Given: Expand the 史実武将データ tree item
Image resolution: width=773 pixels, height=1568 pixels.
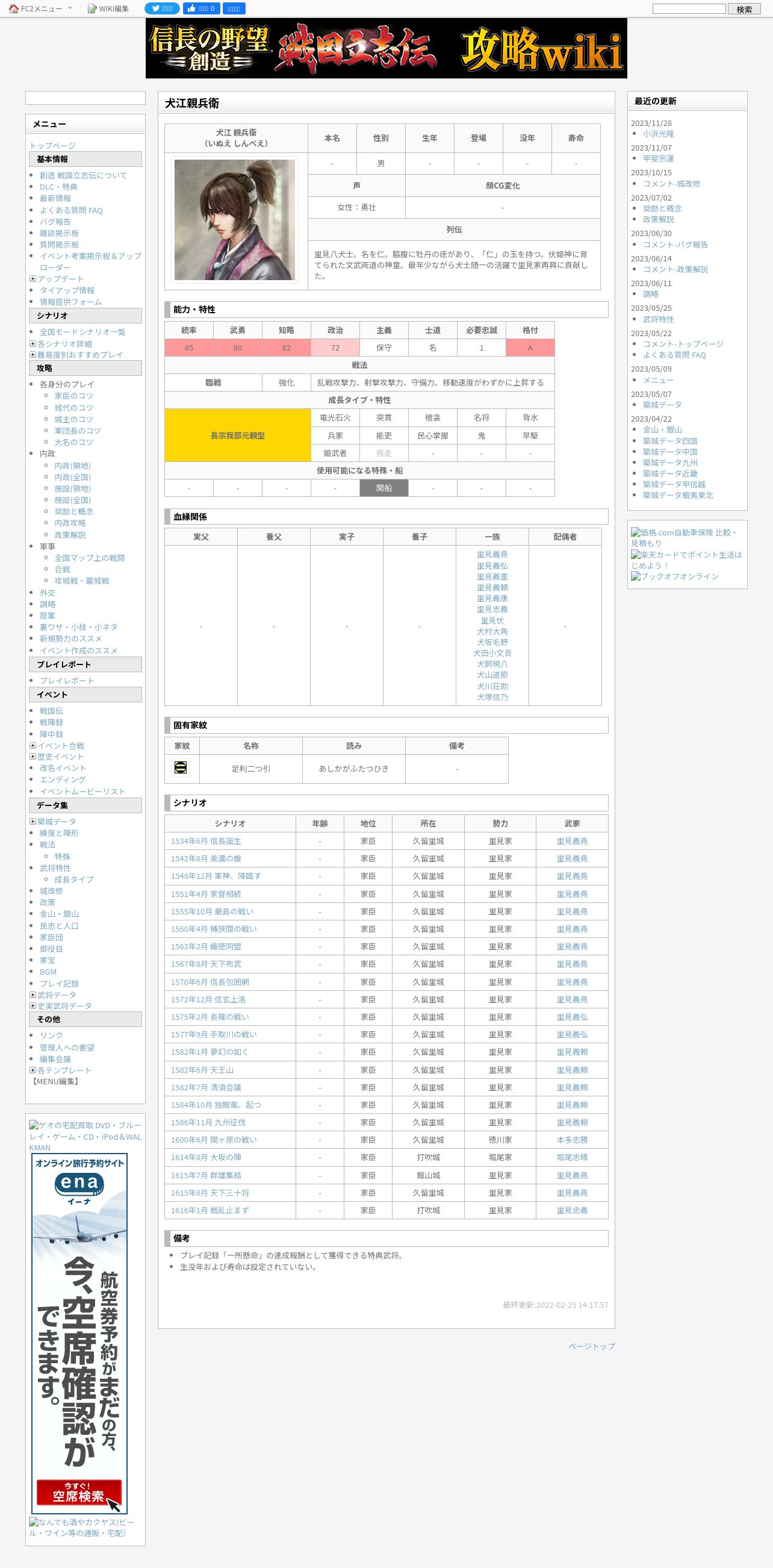Looking at the screenshot, I should coord(33,1005).
